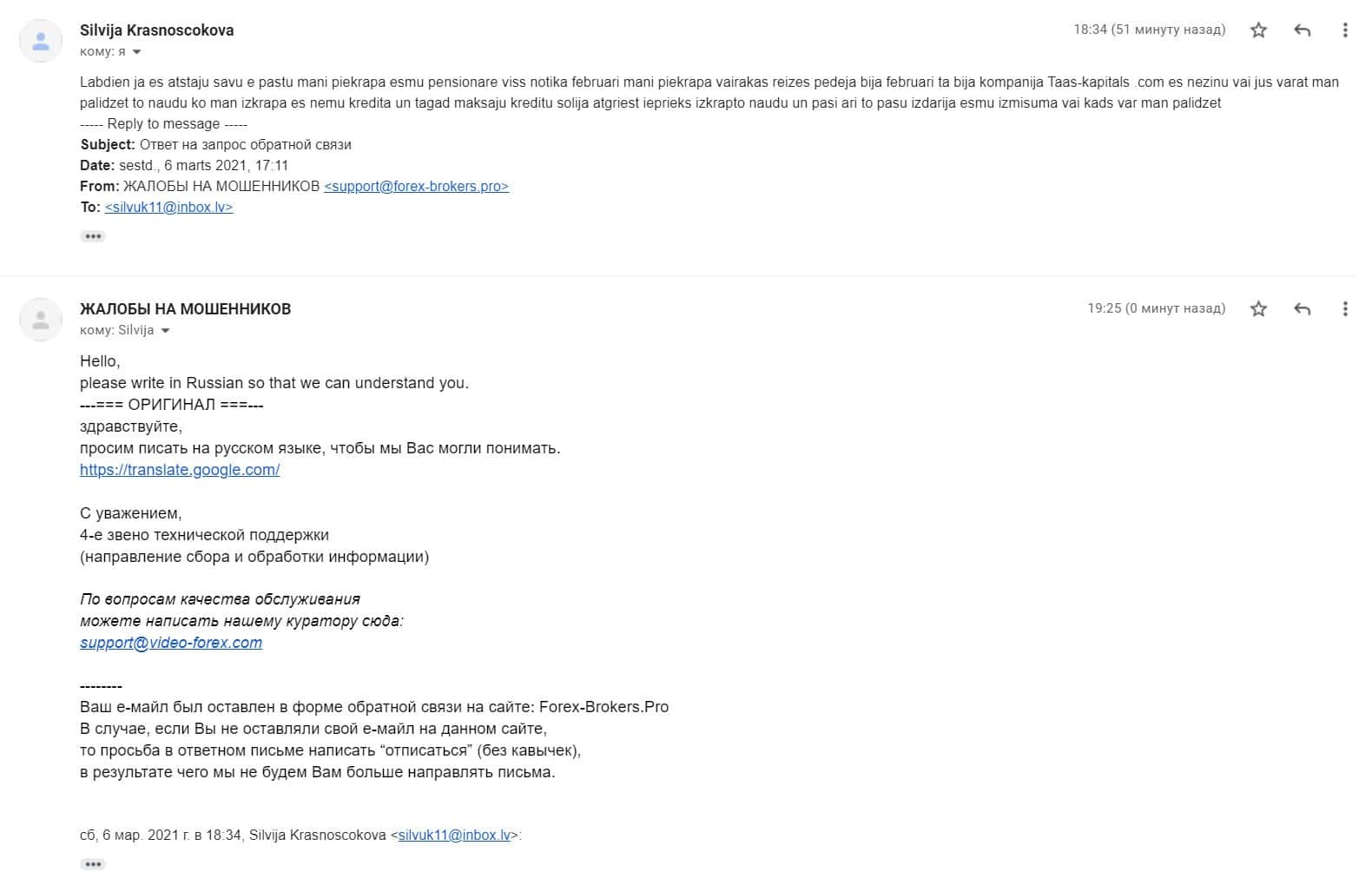Click sender name ЖАЛОБЫ НА МОШЕННИКОВ

(185, 309)
